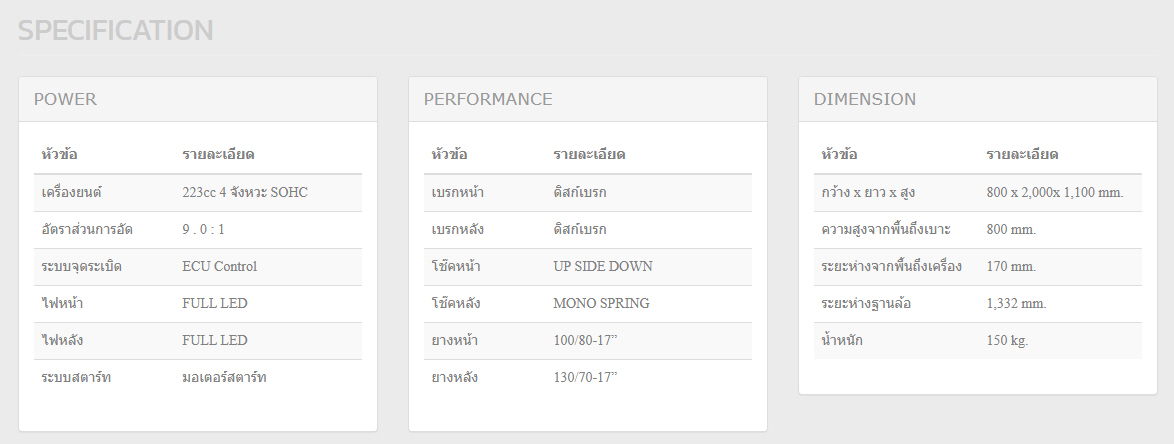
Task: Select the 150 kg. weight value
Action: tap(1007, 340)
